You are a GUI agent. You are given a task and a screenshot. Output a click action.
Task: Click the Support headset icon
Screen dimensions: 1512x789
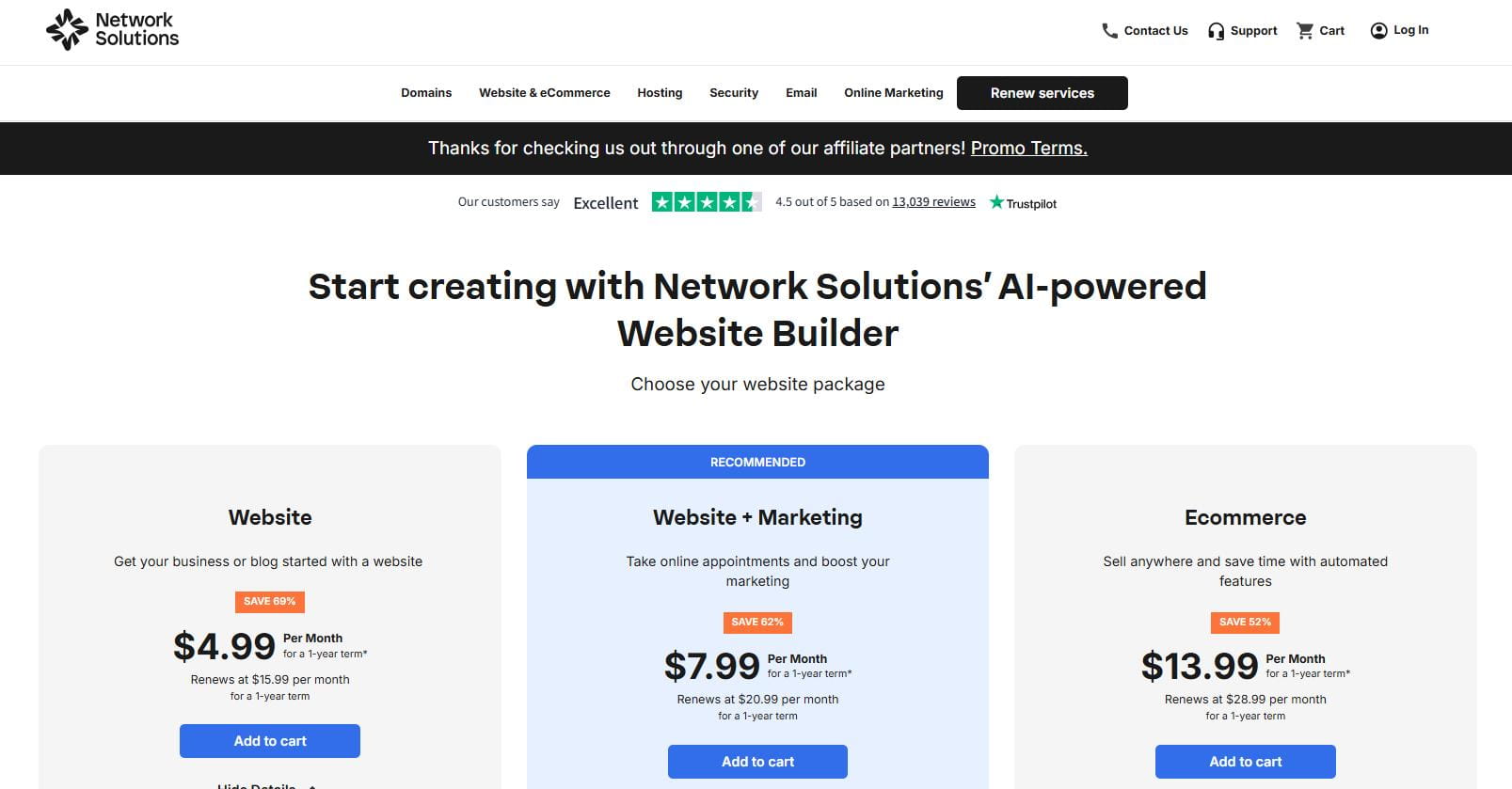[1216, 31]
